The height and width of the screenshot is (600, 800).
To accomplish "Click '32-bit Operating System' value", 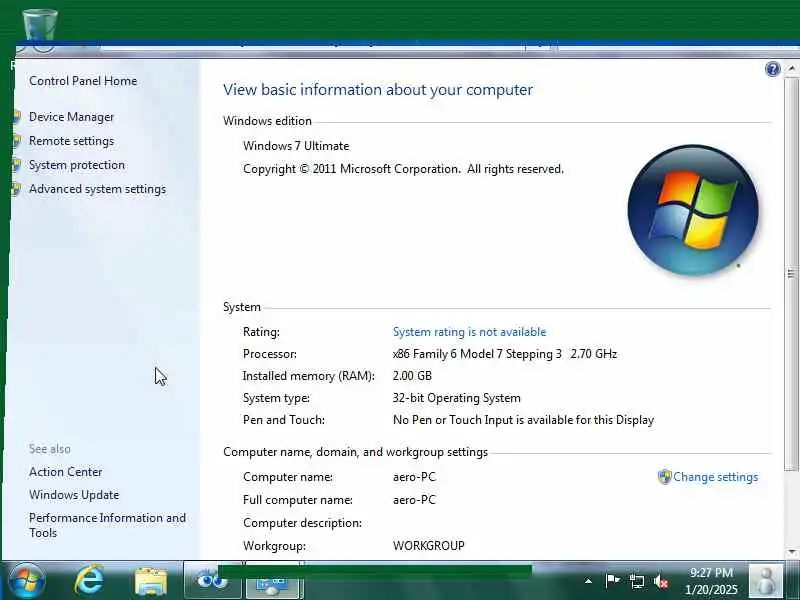I will click(457, 397).
